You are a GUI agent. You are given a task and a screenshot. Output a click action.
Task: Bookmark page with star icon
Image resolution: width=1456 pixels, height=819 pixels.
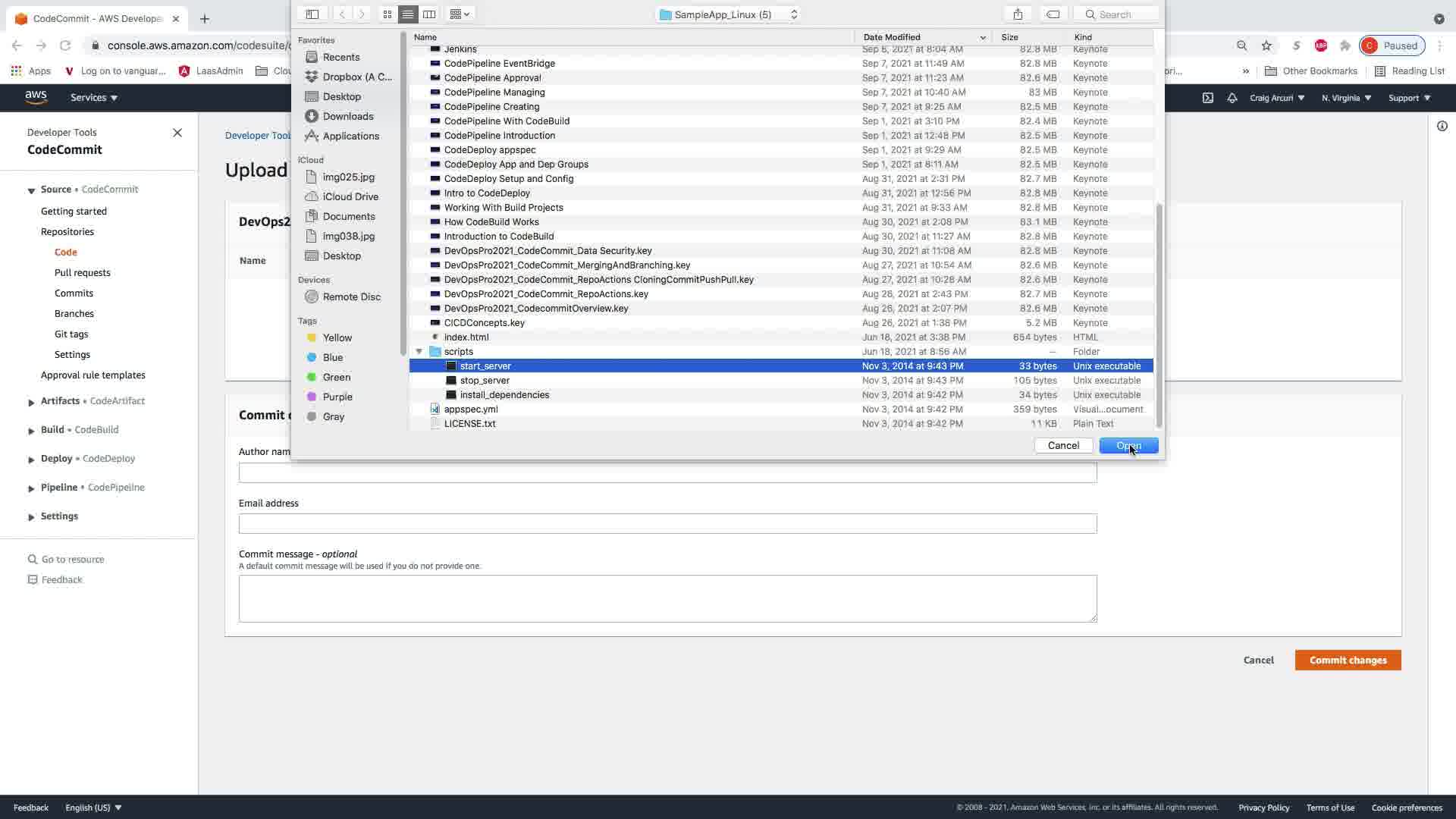coord(1266,45)
